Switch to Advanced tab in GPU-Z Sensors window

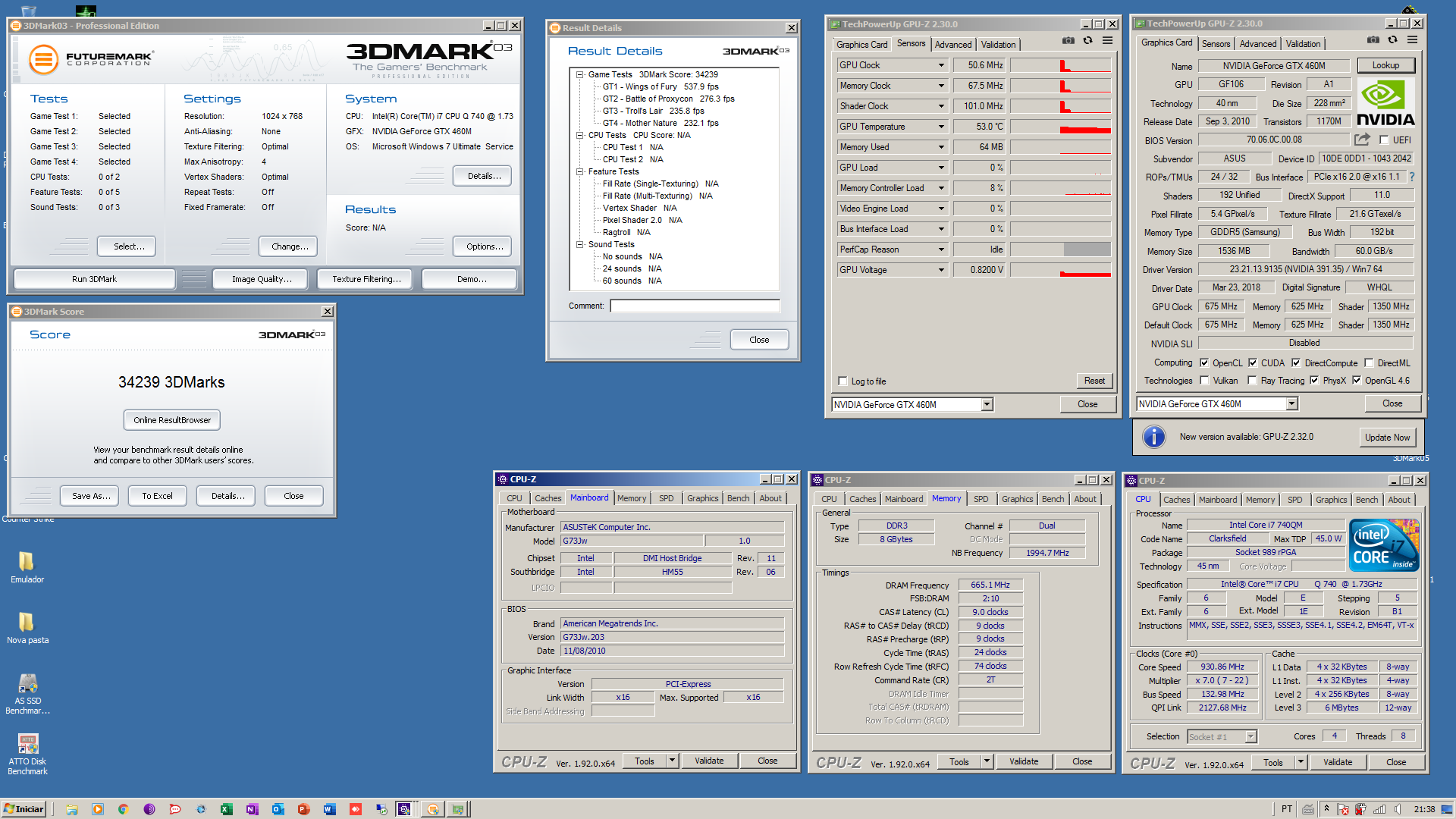pos(952,45)
